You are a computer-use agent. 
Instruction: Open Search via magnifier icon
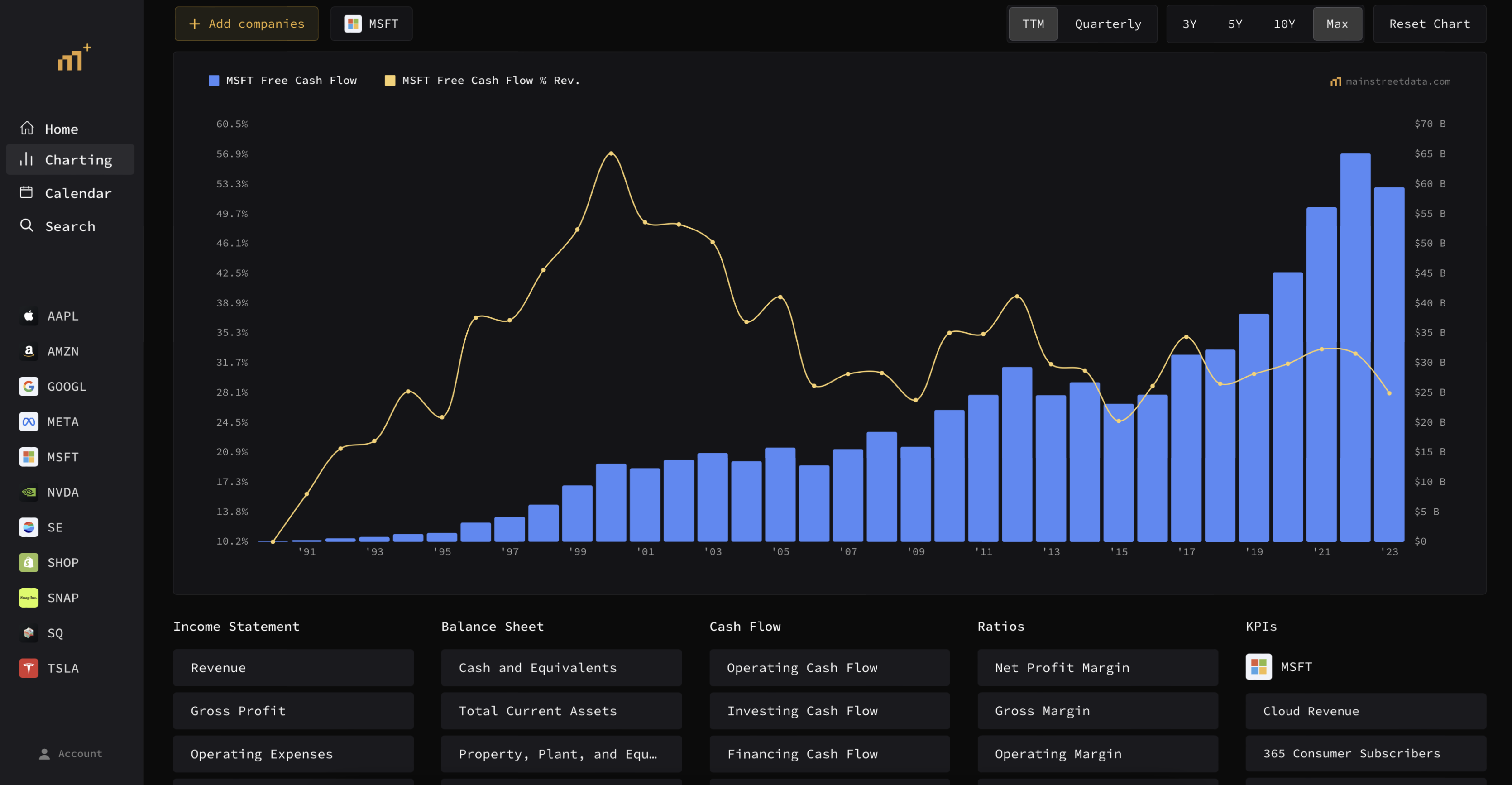pyautogui.click(x=26, y=225)
